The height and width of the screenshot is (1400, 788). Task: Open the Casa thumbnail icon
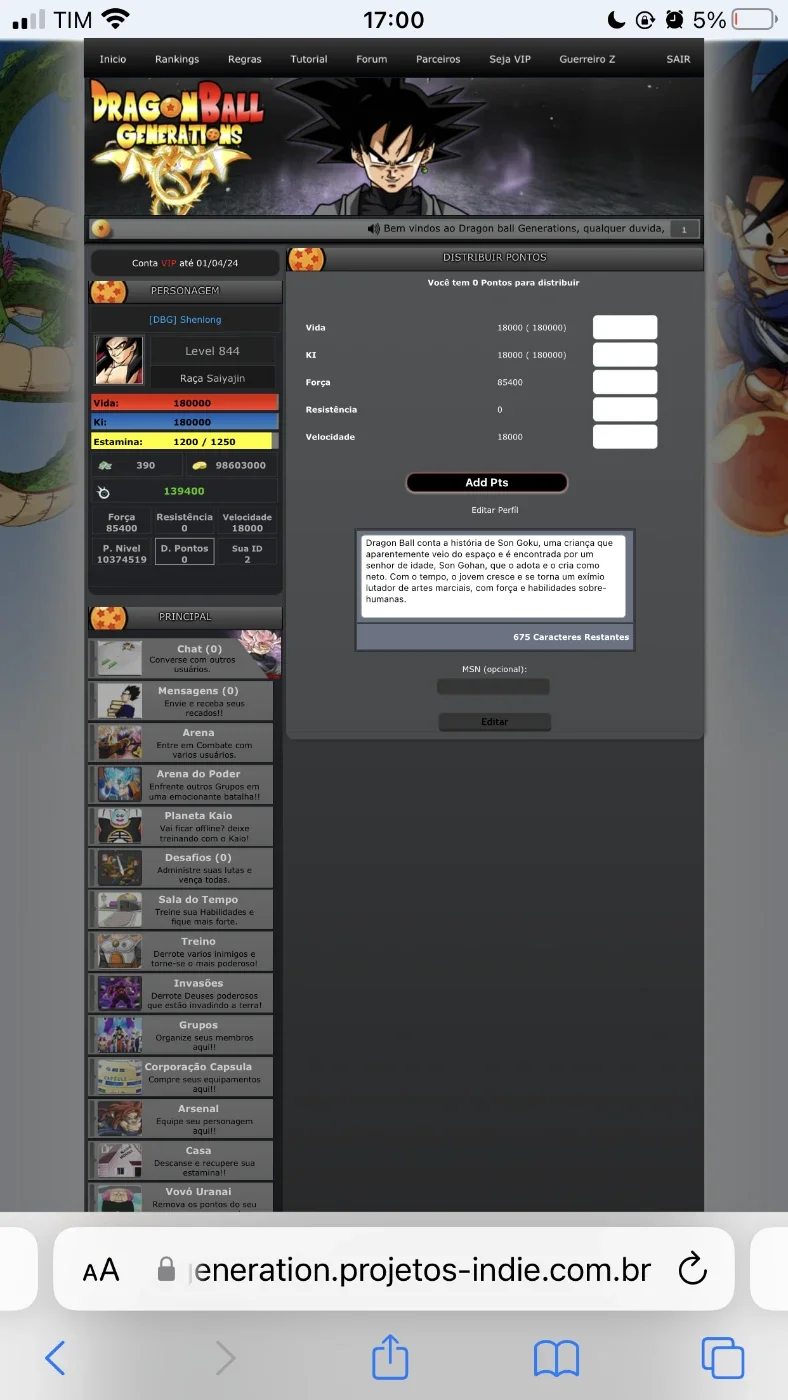[x=119, y=1160]
